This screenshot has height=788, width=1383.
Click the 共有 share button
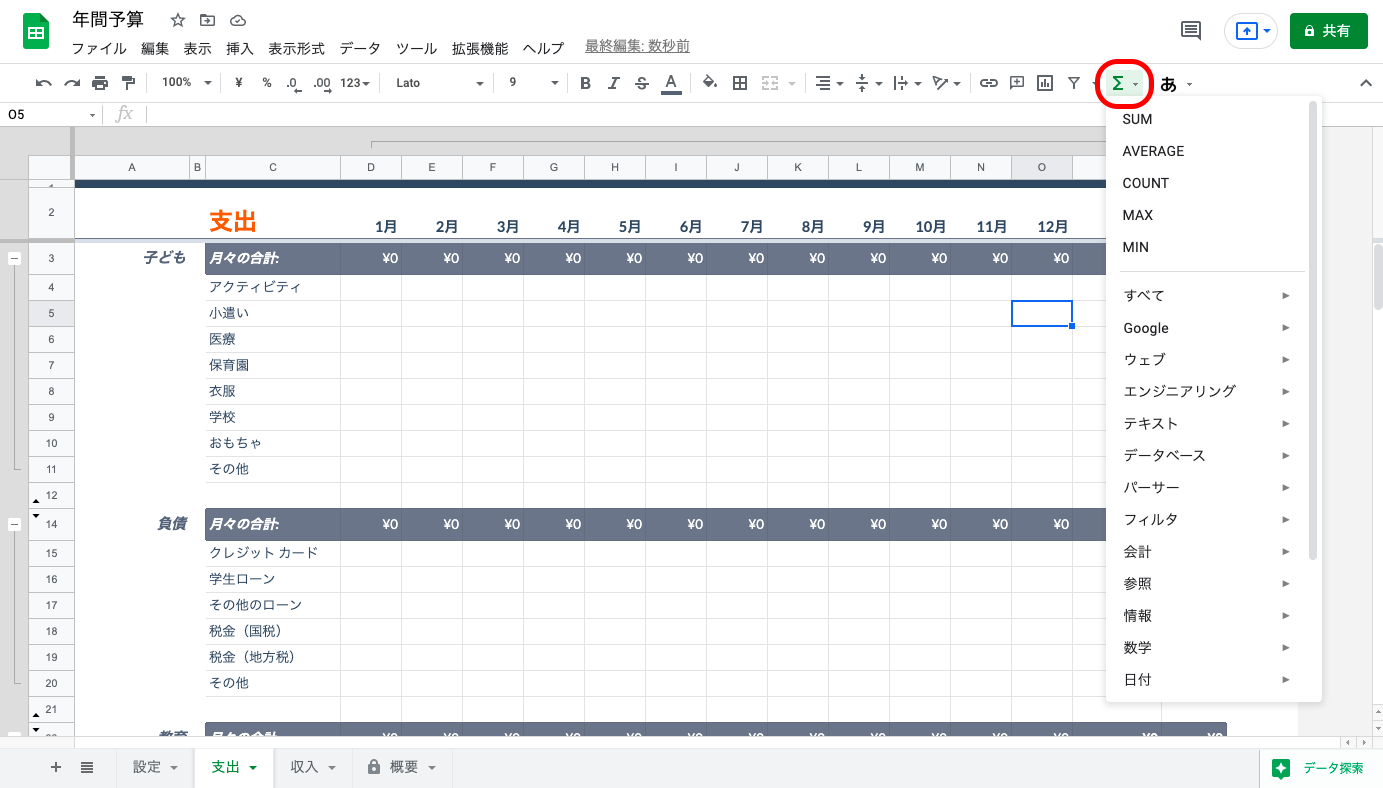(x=1328, y=31)
